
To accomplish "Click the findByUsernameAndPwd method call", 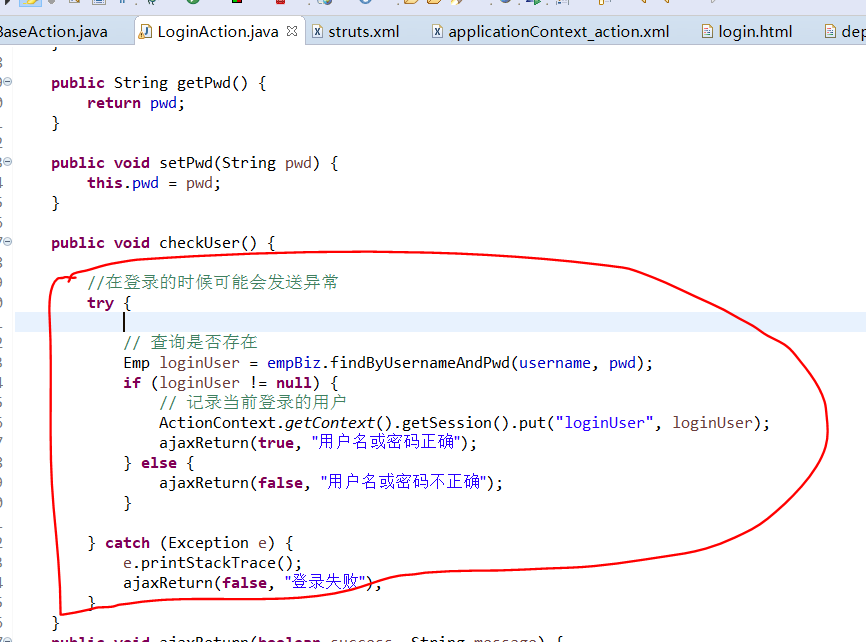I will tap(420, 363).
